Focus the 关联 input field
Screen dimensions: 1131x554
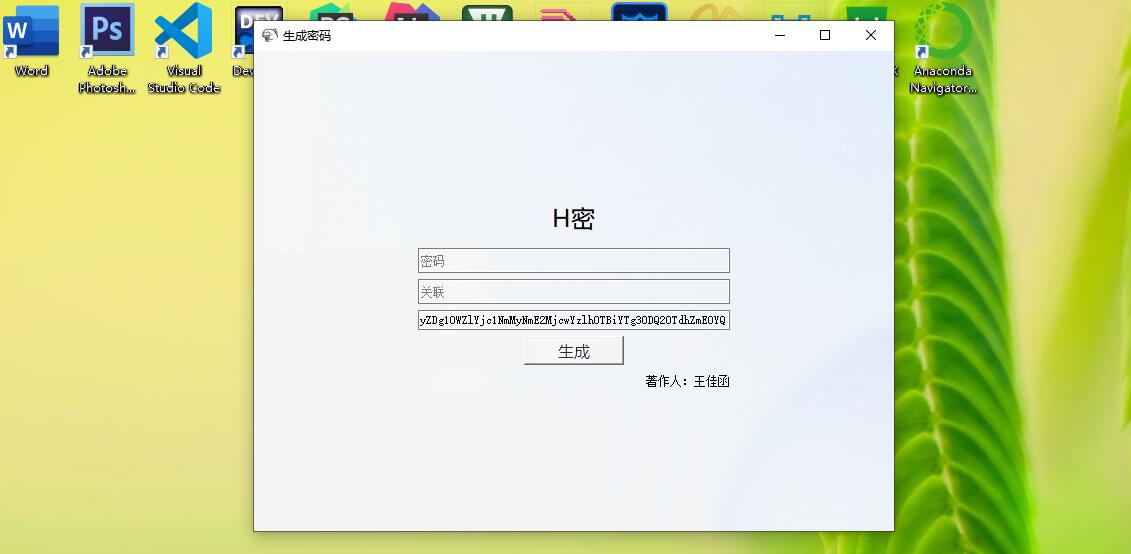[573, 291]
